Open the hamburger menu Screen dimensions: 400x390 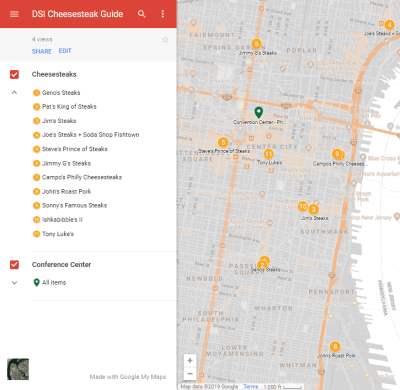tap(14, 14)
